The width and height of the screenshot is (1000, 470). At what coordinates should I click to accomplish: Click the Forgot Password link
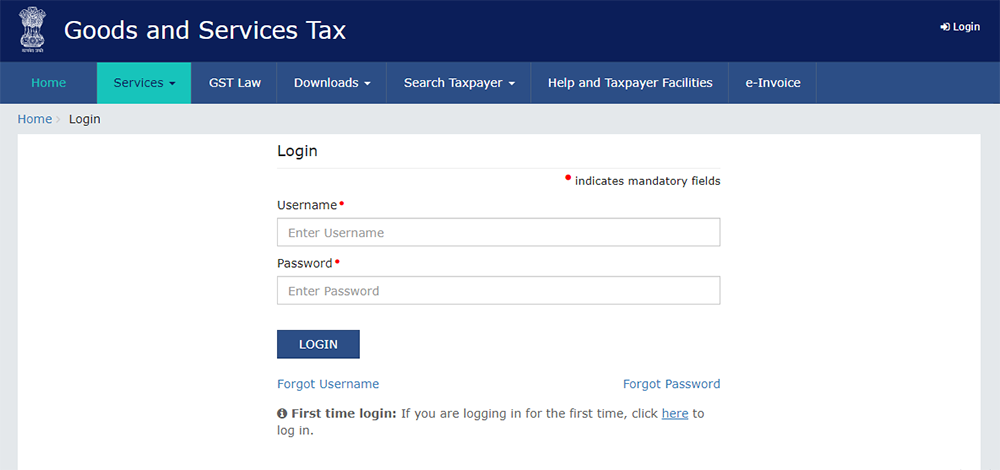click(671, 384)
